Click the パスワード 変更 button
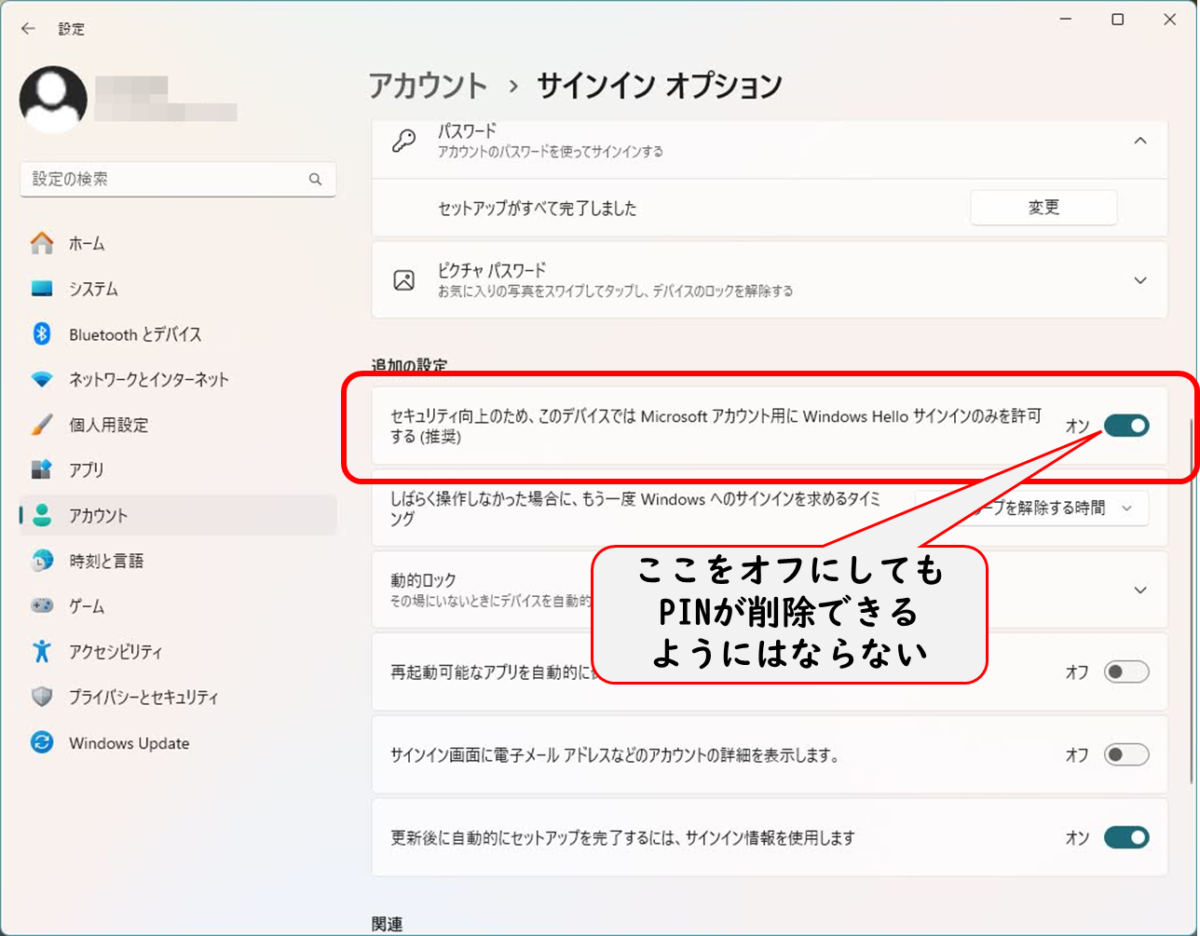This screenshot has height=936, width=1200. point(1043,207)
